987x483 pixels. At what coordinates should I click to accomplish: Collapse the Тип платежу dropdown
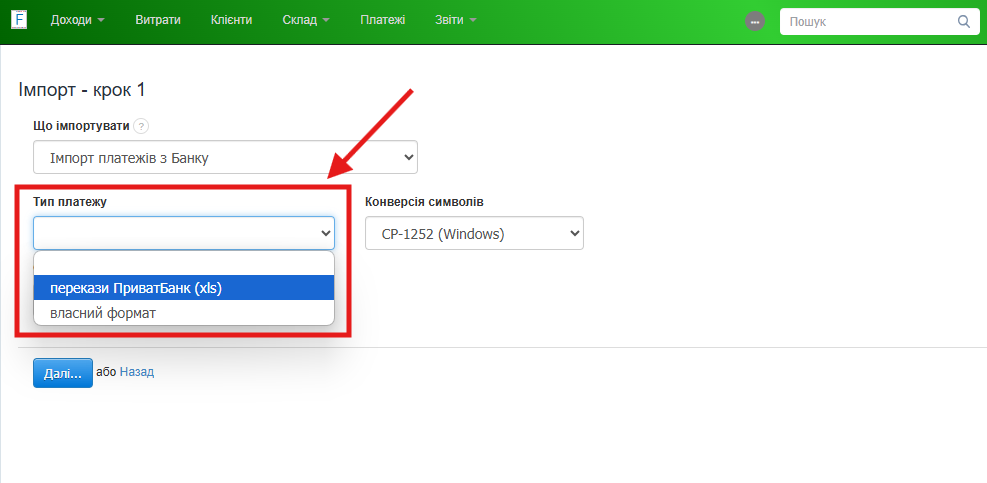(x=184, y=233)
